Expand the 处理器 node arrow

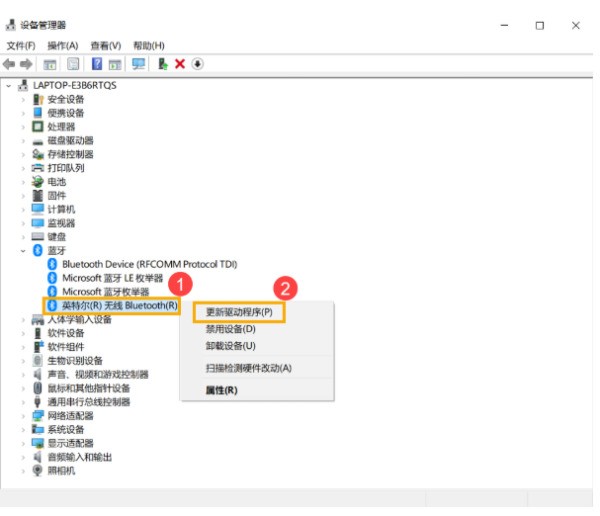23,127
